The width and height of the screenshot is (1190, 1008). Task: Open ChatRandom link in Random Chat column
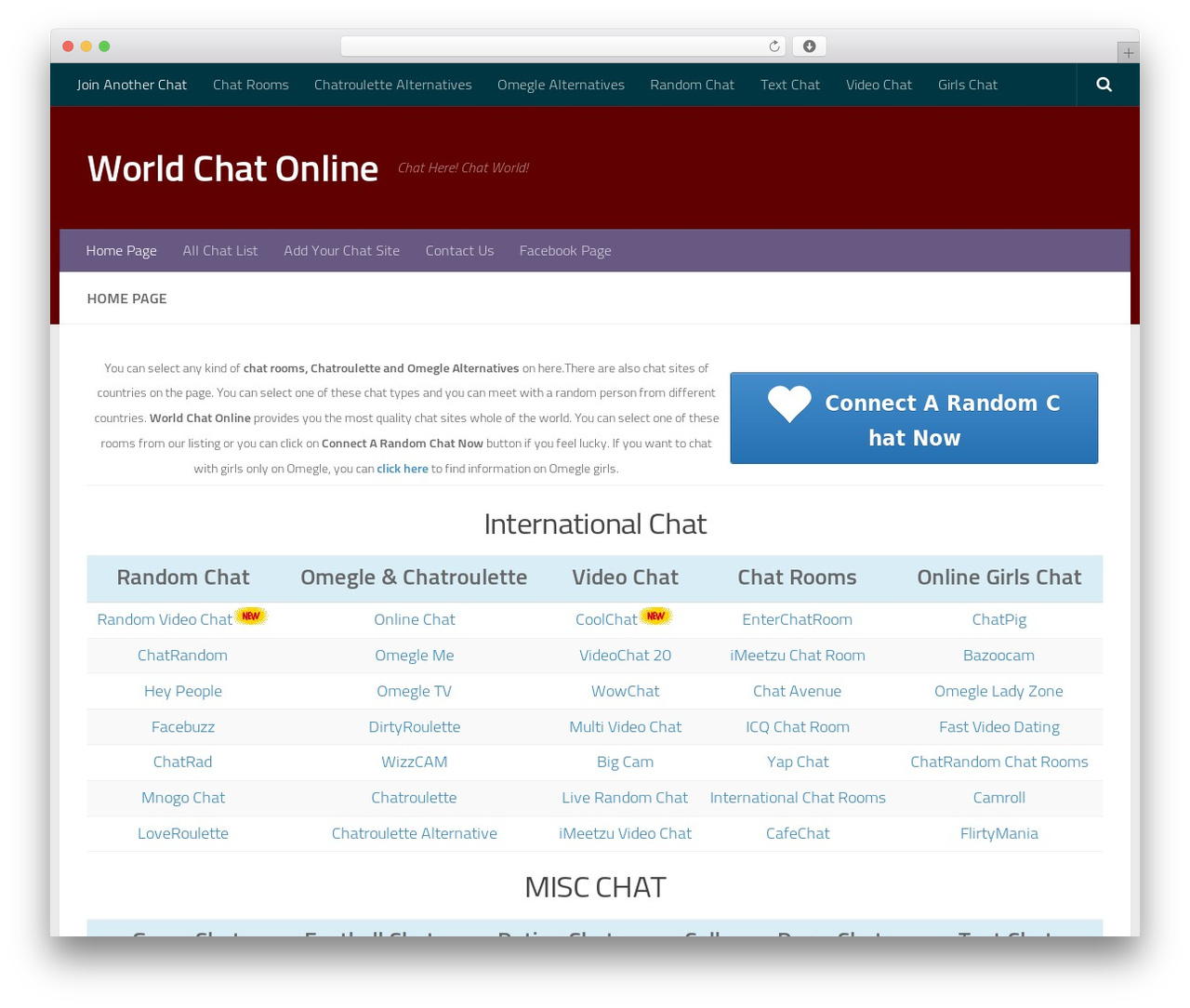[182, 656]
